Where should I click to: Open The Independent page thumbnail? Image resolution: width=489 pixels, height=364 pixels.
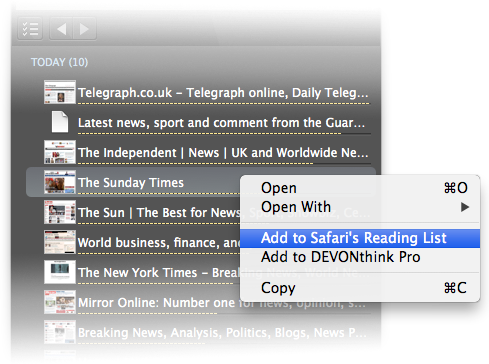click(x=60, y=152)
